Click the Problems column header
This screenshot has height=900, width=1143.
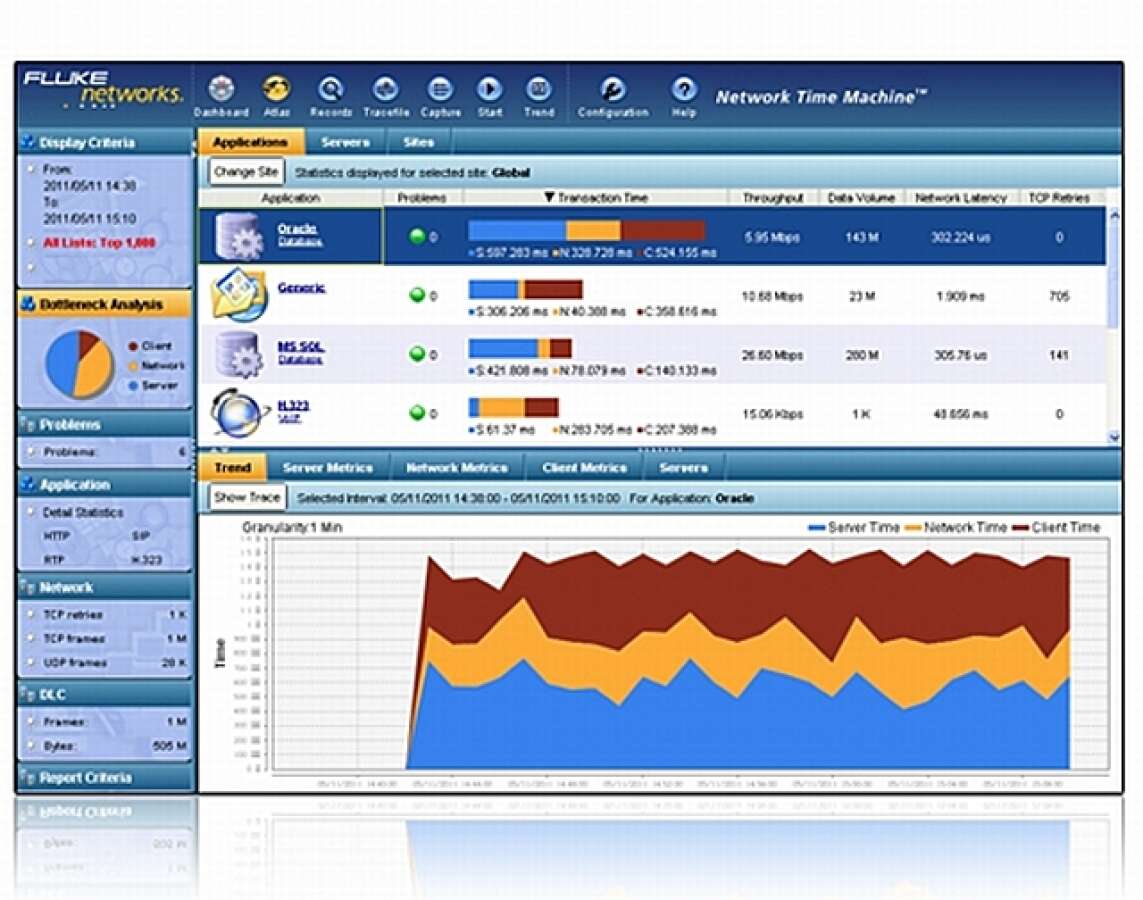[422, 197]
